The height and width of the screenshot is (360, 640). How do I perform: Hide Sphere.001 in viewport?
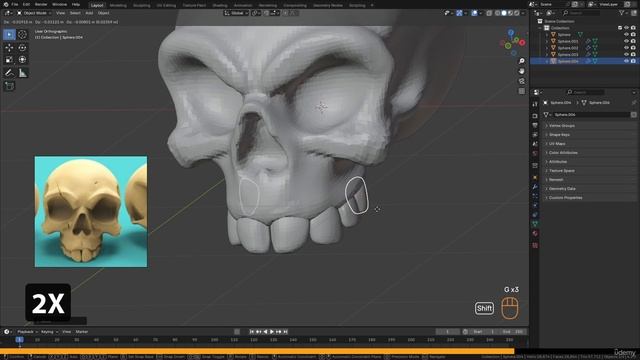626,41
